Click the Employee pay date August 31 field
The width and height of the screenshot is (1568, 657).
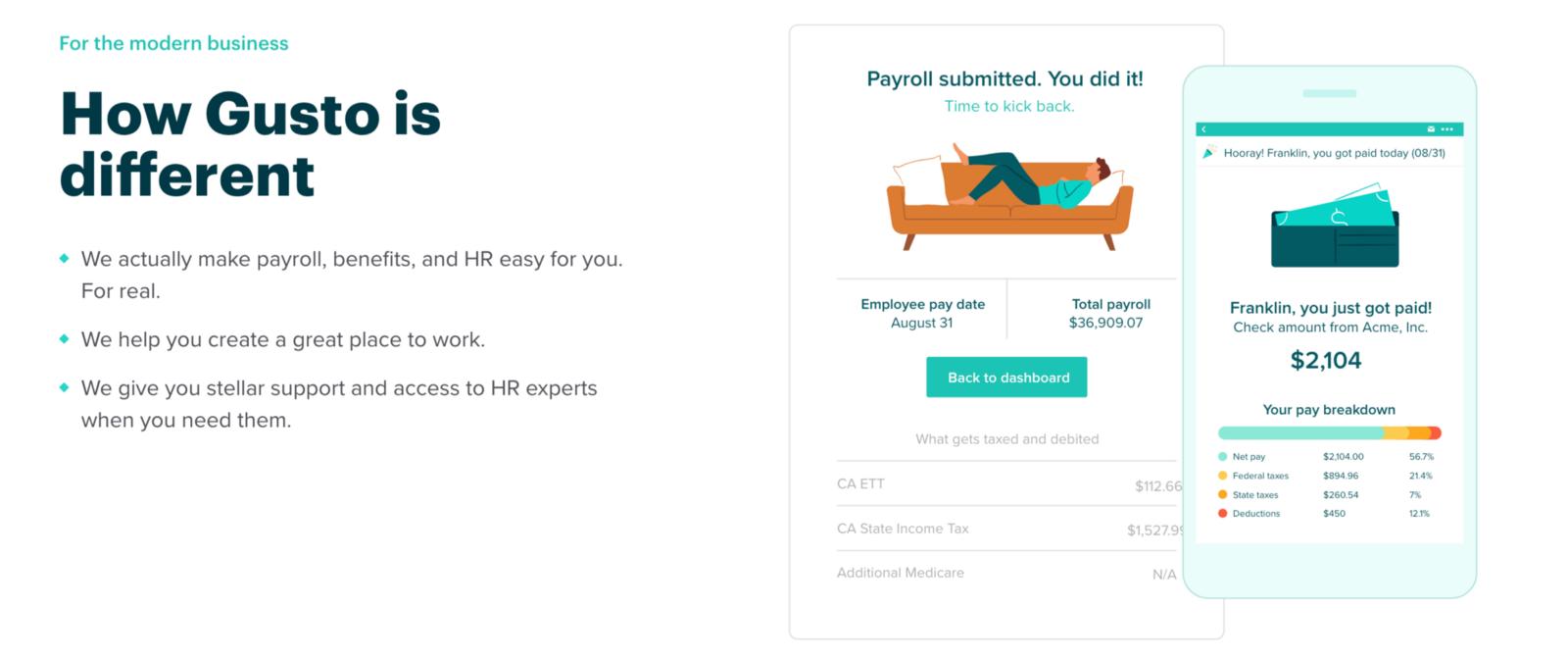pos(922,314)
